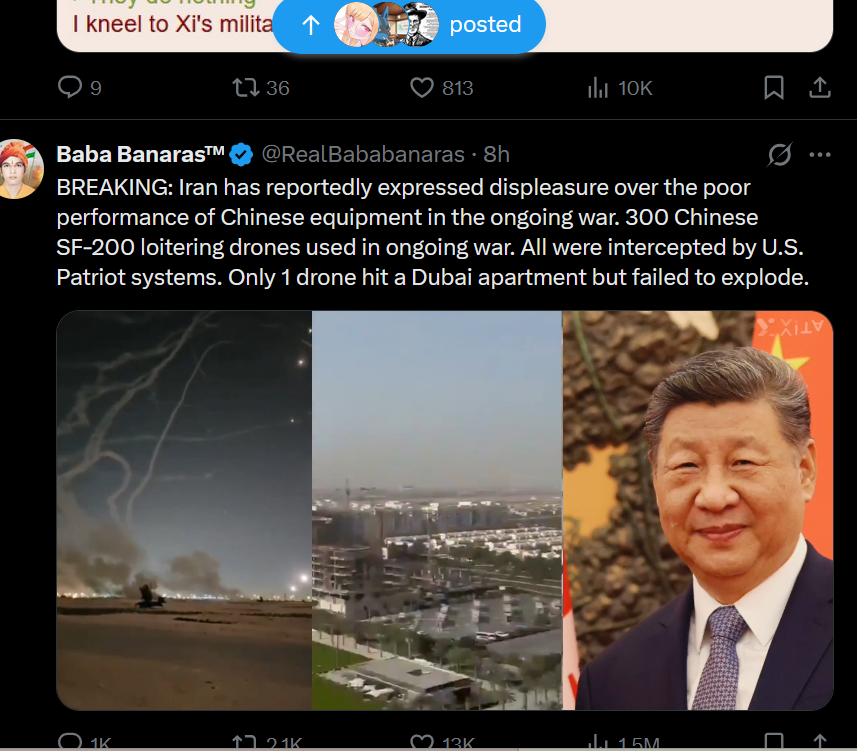857x751 pixels.
Task: Click the 8h timestamp of the tweet
Action: [496, 154]
